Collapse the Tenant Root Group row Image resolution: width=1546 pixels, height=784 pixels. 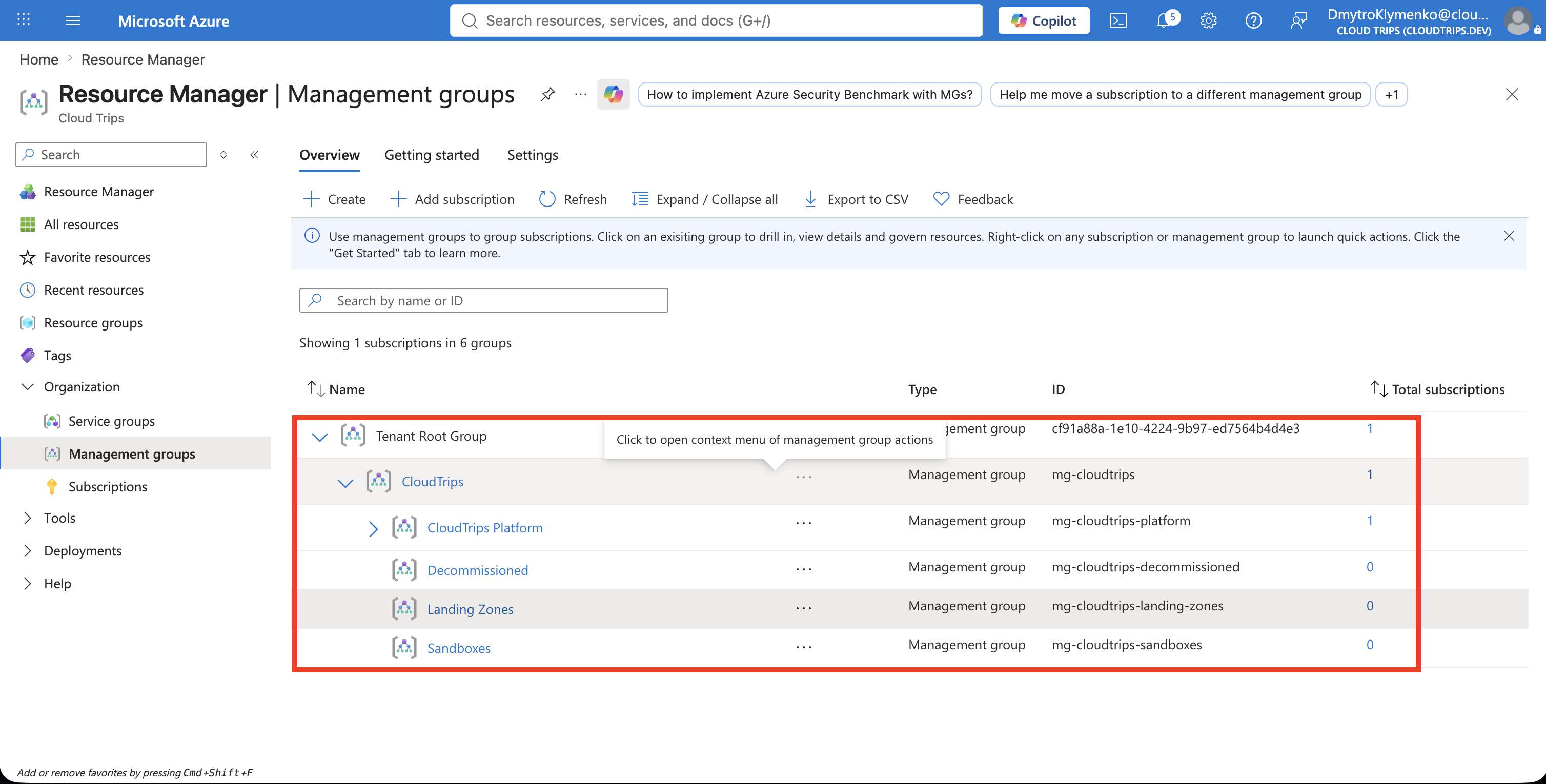click(320, 437)
